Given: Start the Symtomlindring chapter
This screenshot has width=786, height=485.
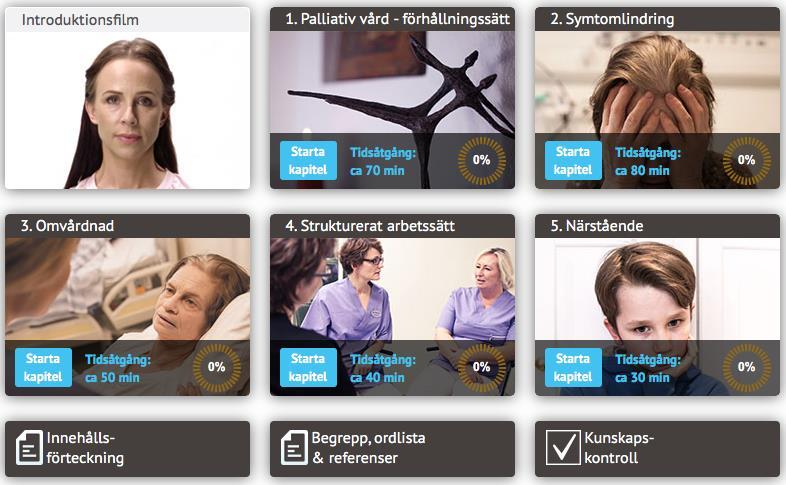Looking at the screenshot, I should tap(573, 160).
